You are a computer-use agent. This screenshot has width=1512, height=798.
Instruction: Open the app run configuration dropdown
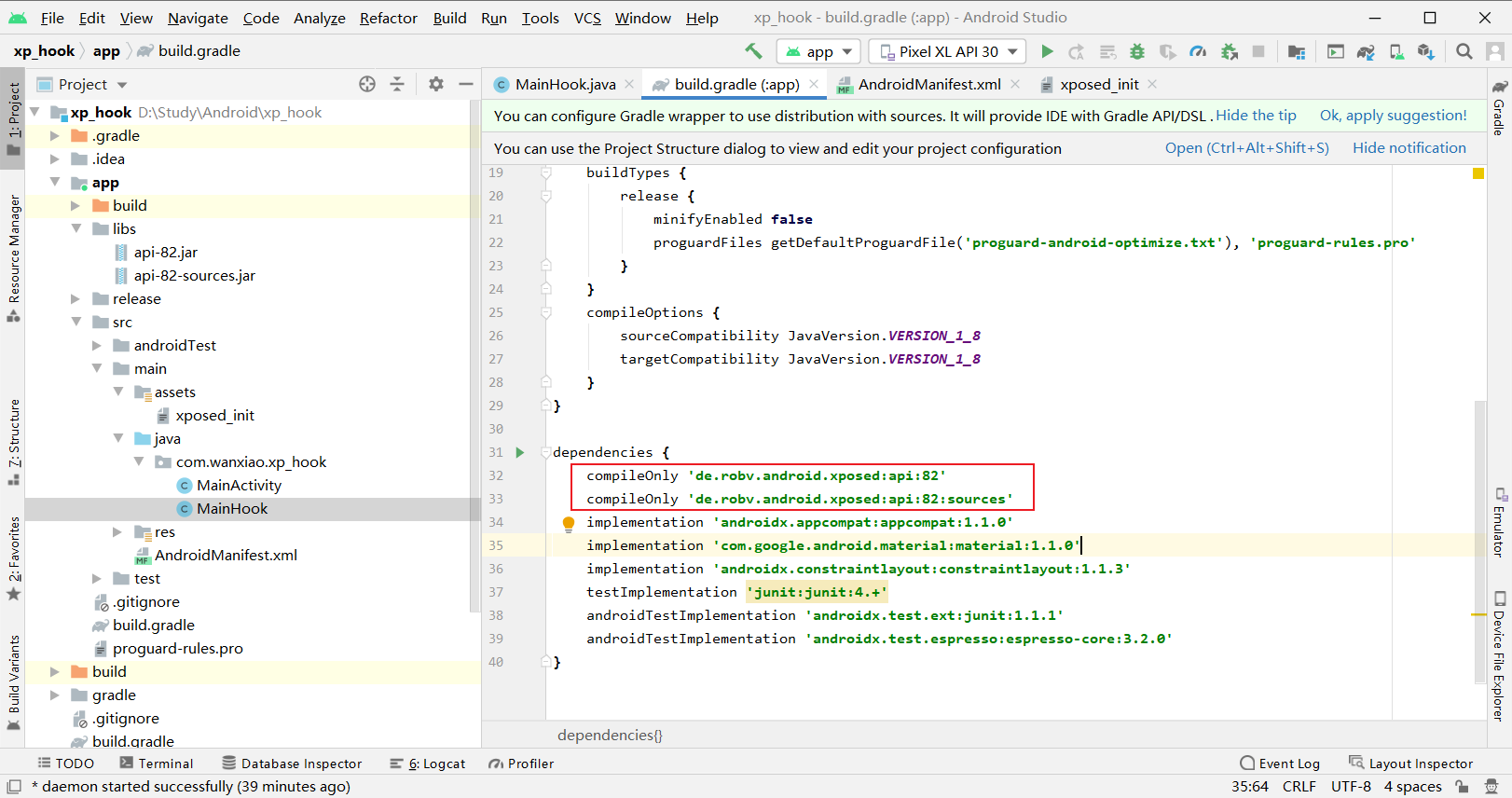pos(819,51)
